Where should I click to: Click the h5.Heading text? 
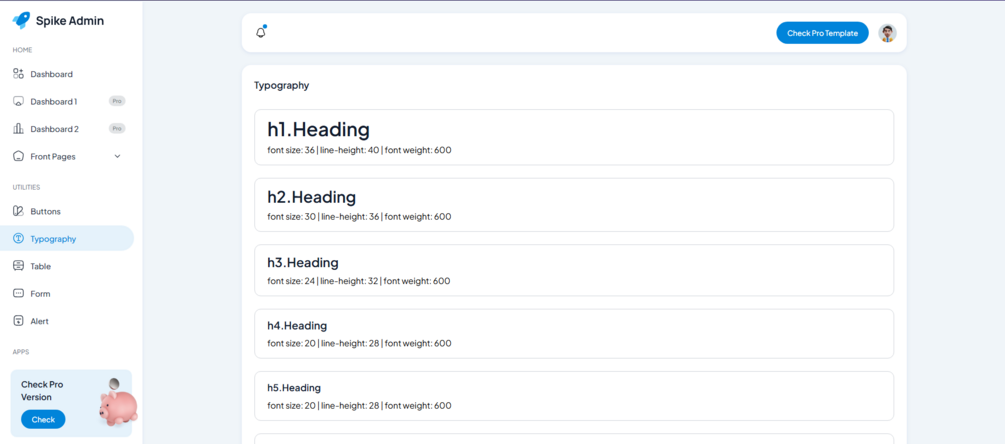pos(294,388)
